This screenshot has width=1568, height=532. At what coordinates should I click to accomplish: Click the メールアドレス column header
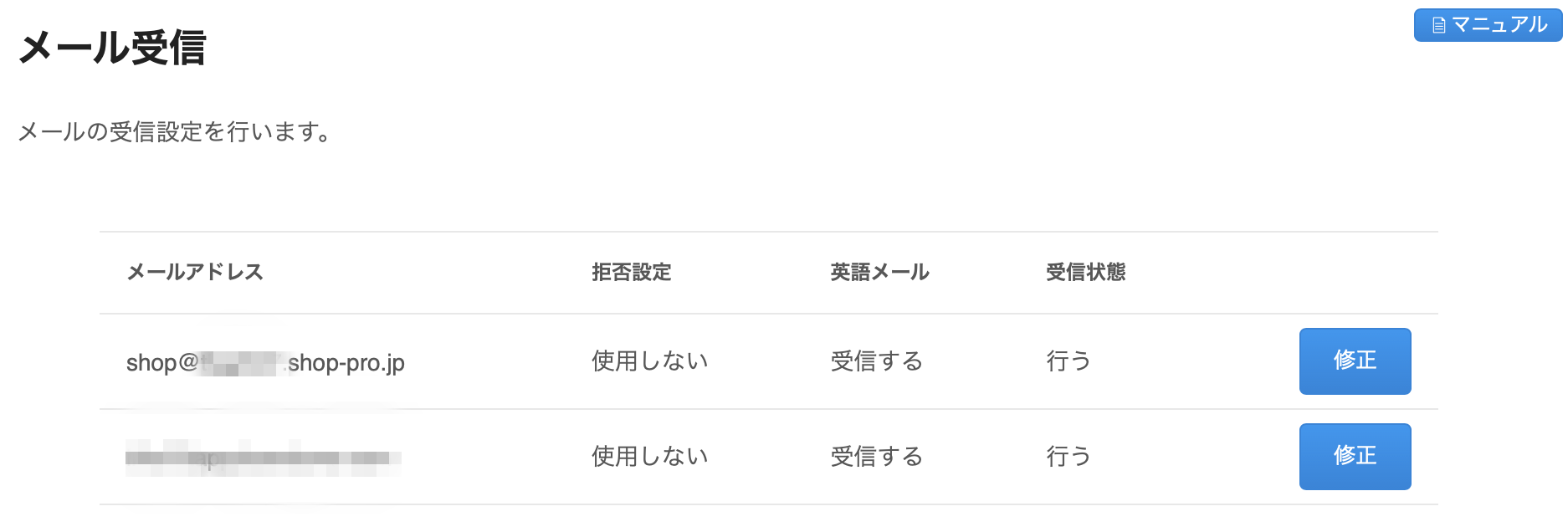(x=195, y=272)
